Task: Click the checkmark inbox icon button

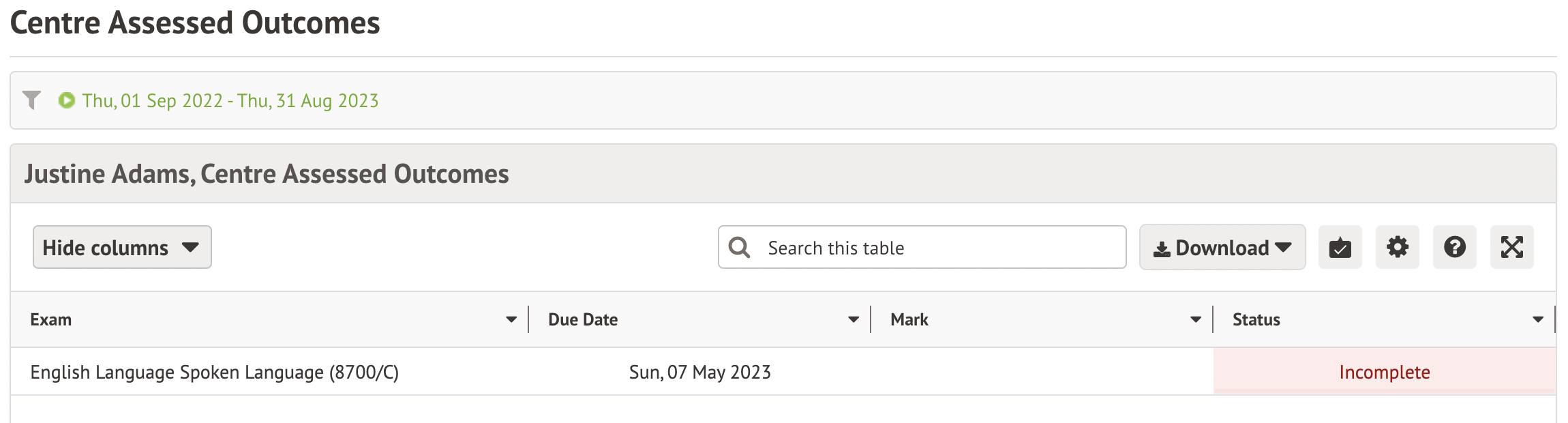Action: point(1340,247)
